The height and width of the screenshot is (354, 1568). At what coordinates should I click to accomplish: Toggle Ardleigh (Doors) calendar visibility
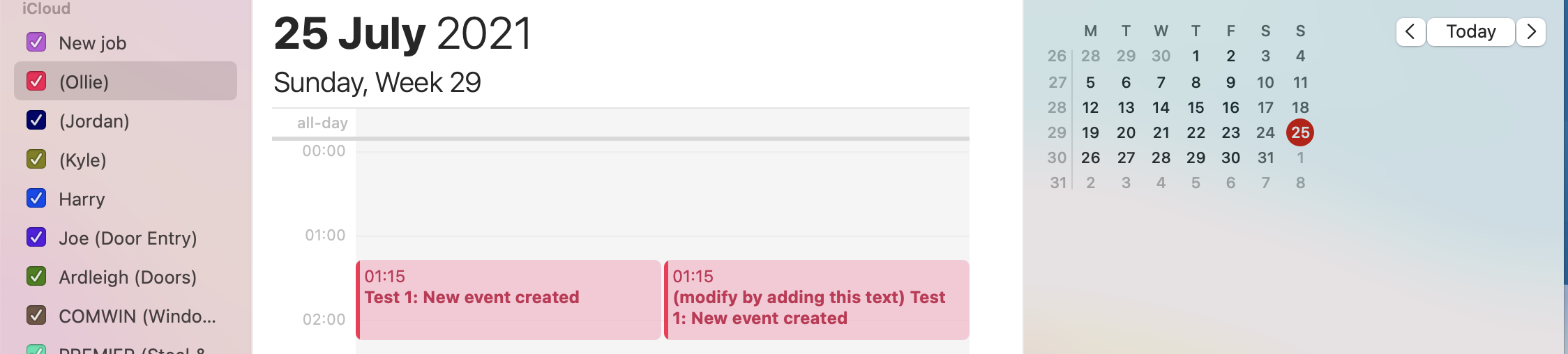(36, 277)
